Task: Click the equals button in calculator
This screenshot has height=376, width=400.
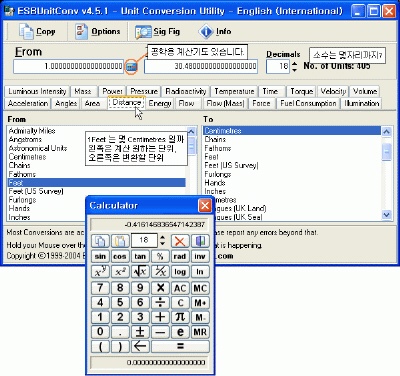Action: [180, 346]
